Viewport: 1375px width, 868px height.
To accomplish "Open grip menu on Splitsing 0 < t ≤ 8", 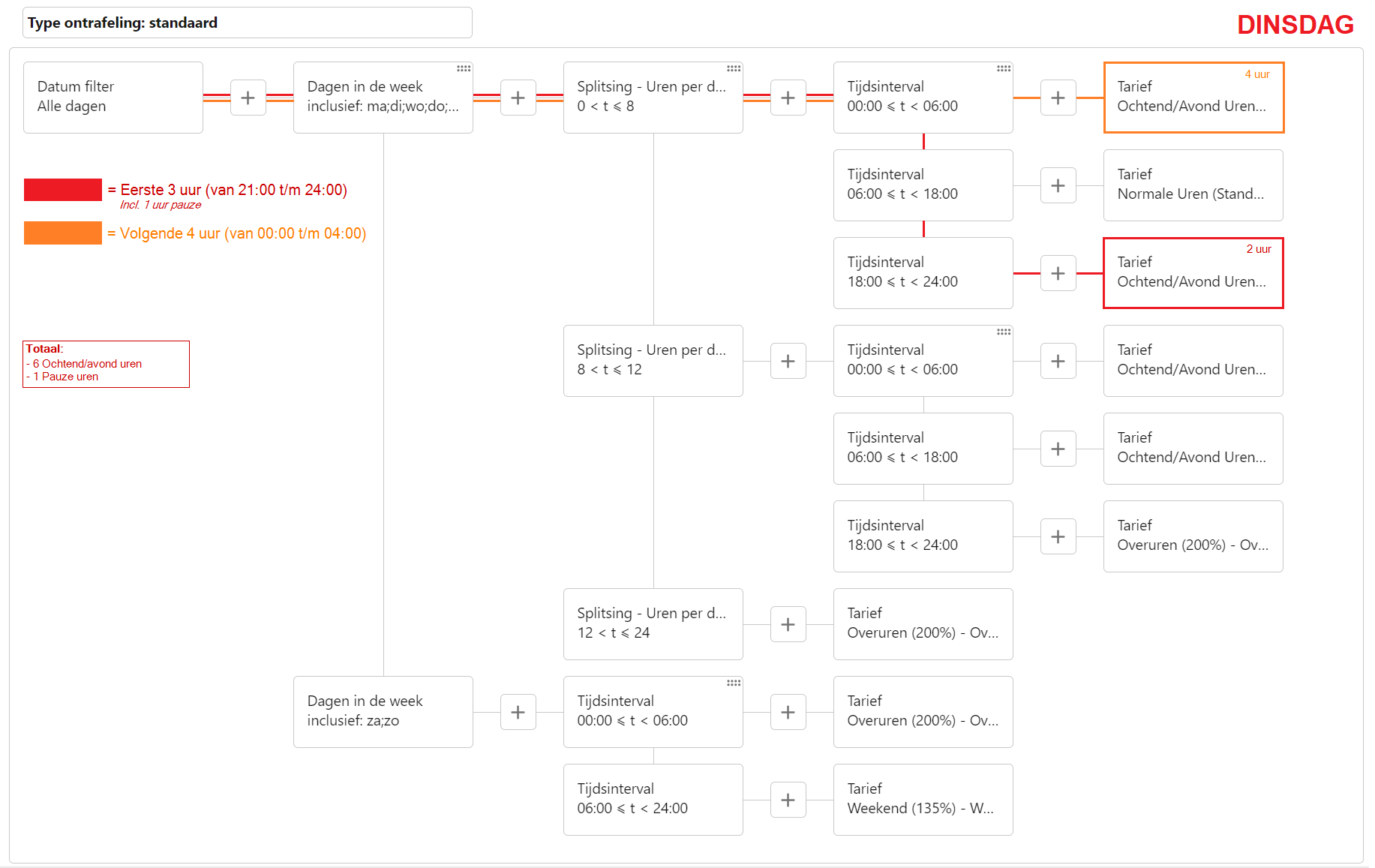I will point(734,68).
